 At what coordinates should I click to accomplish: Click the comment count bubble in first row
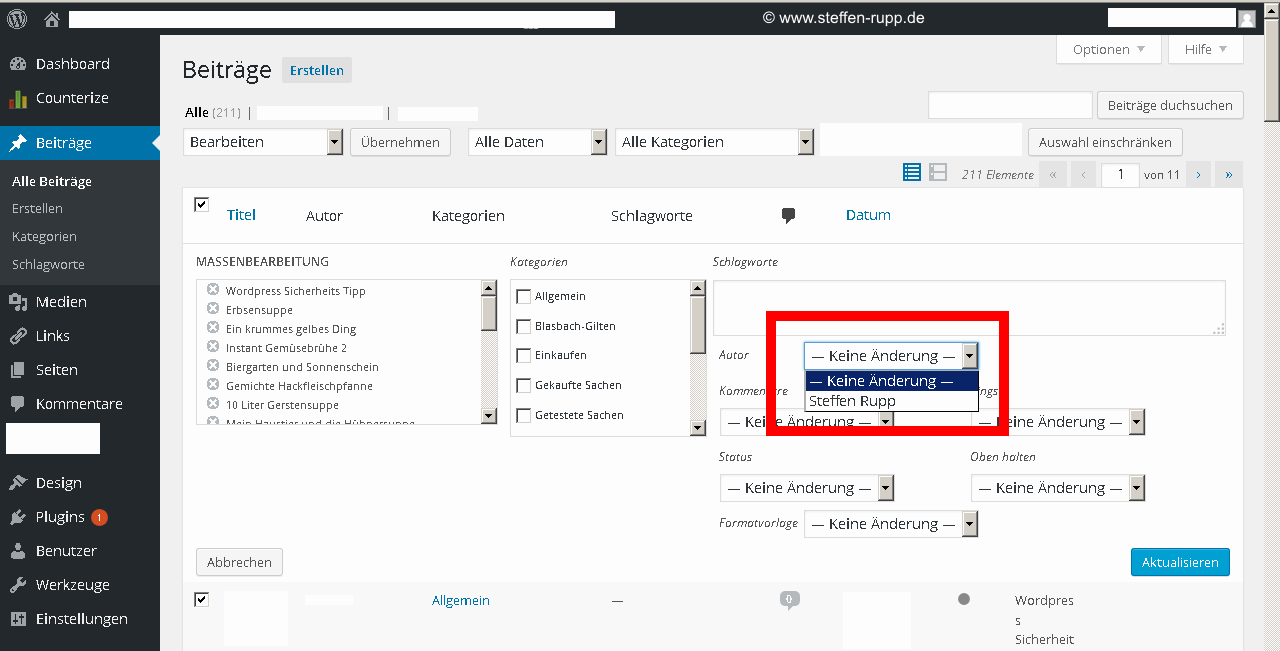790,600
